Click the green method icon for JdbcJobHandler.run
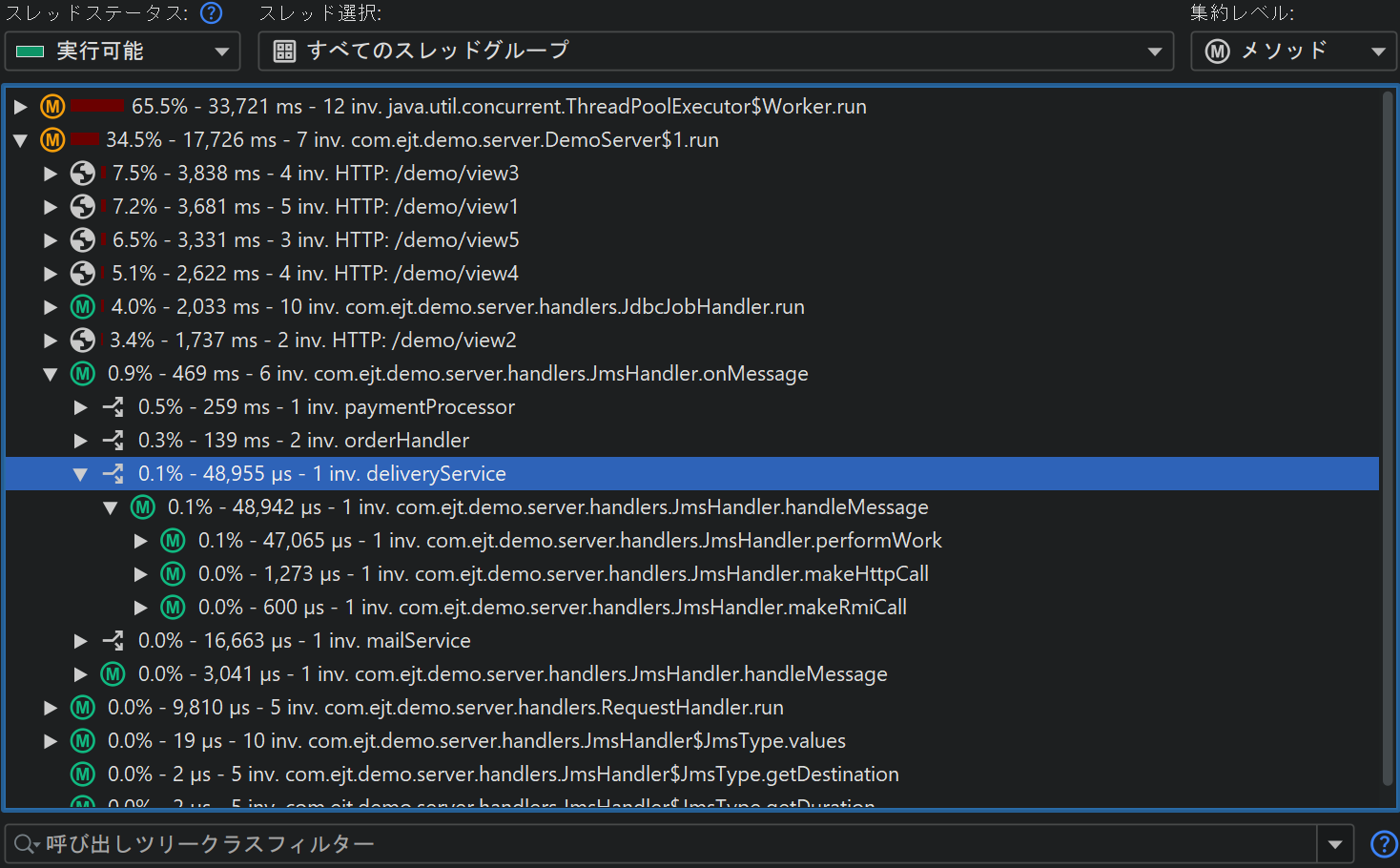Viewport: 1400px width, 868px height. 83,307
